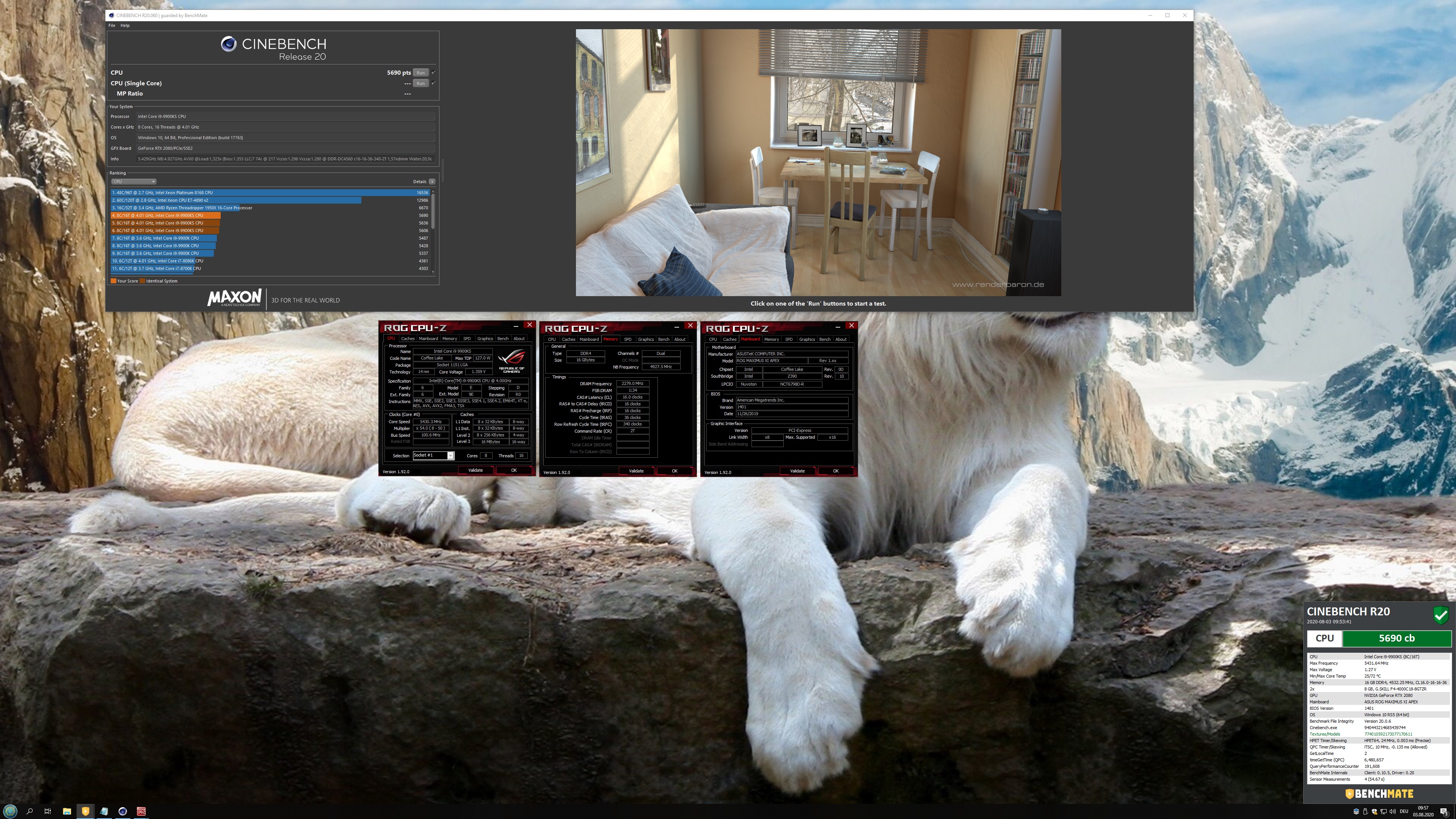
Task: Click the BenchMate logo in overlay
Action: point(1379,794)
